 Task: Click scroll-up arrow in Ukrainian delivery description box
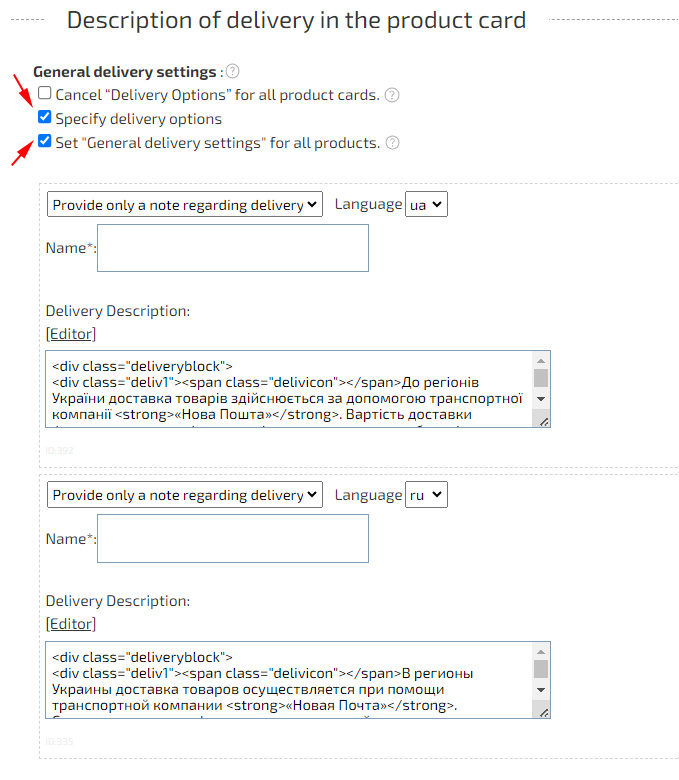click(x=541, y=361)
